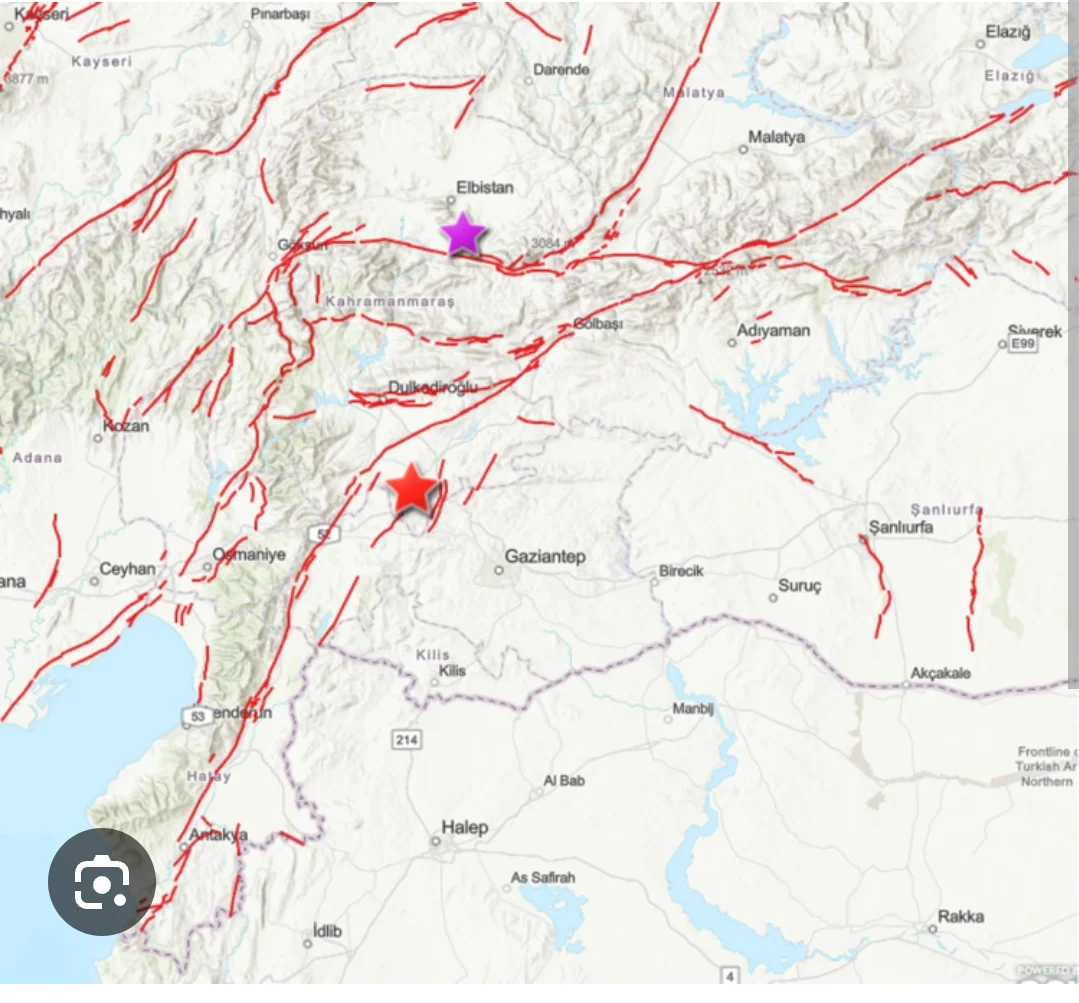
Task: Click the purple star epicenter marker
Action: coord(463,234)
